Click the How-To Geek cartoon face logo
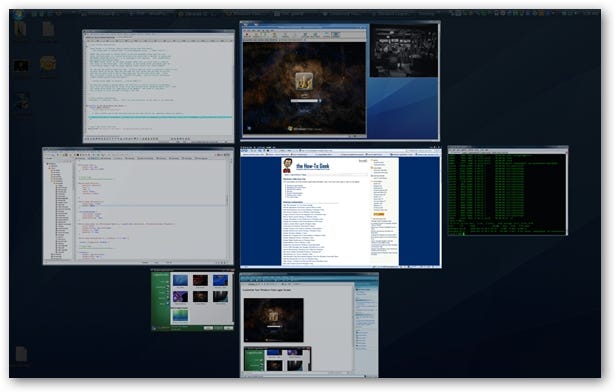Screen dimensions: 615x392 coord(287,165)
